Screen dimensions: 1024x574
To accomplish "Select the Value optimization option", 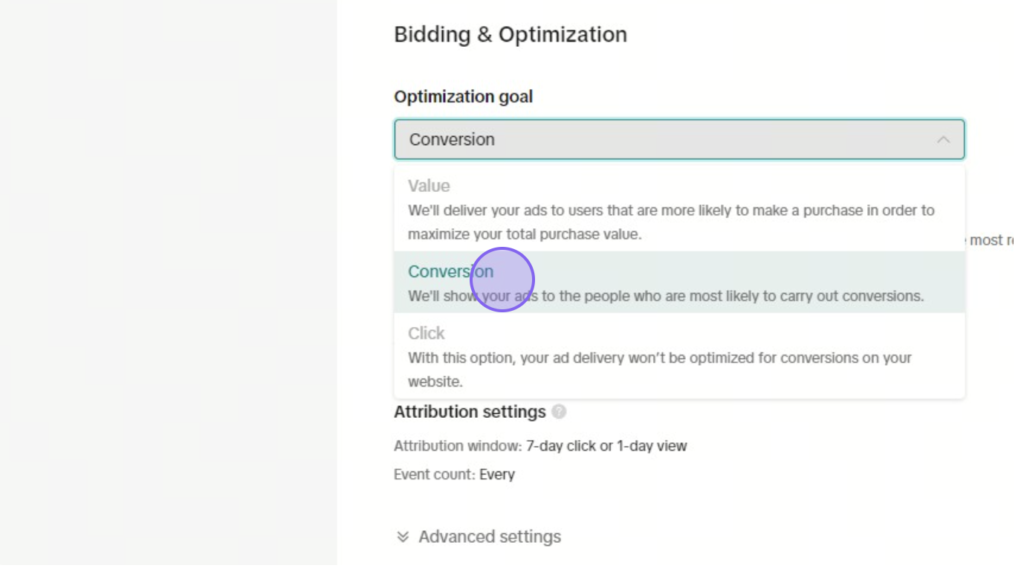I will 679,209.
